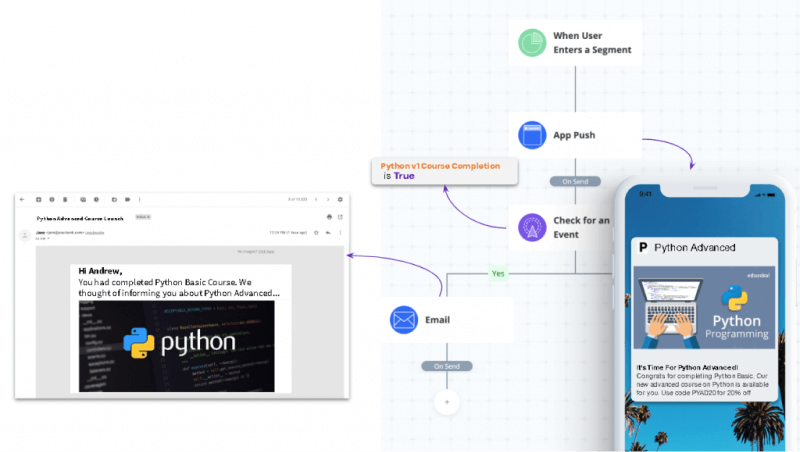
Task: Click the back arrow in email toolbar
Action: click(24, 200)
